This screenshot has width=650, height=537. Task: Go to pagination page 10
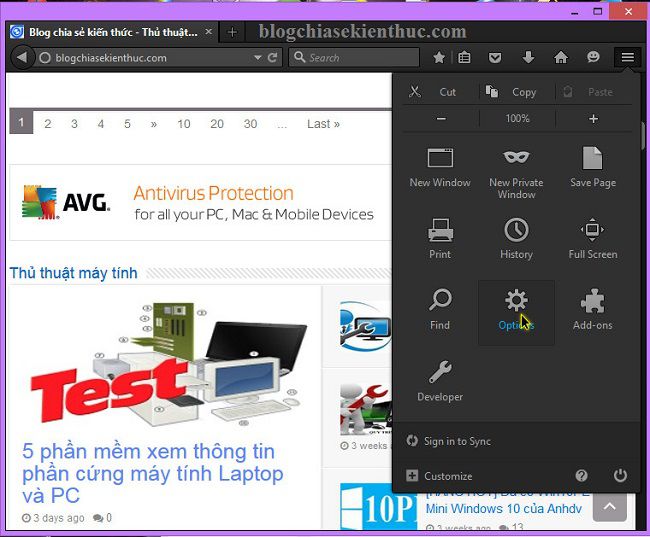[x=184, y=124]
